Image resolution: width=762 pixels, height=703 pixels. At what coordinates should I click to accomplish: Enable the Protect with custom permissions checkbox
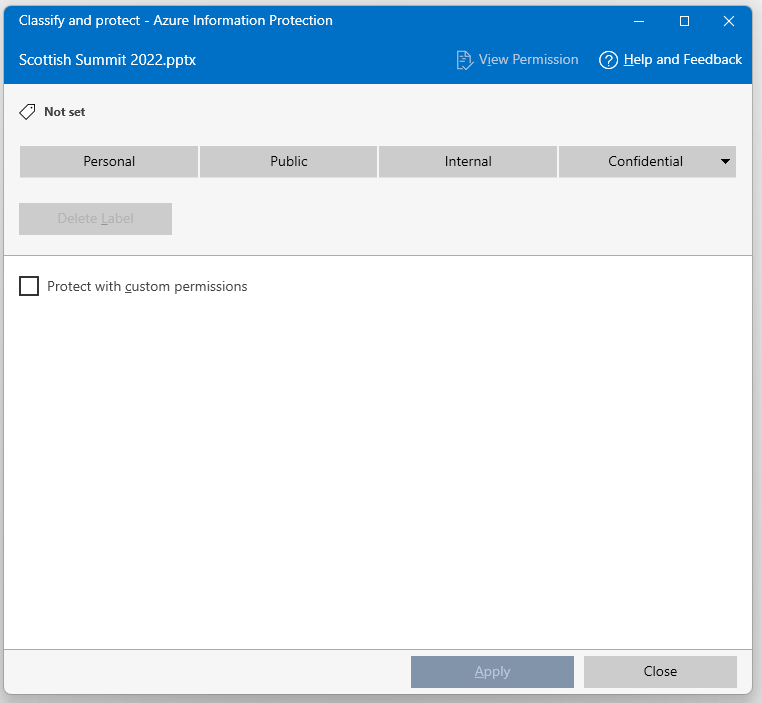(x=29, y=287)
